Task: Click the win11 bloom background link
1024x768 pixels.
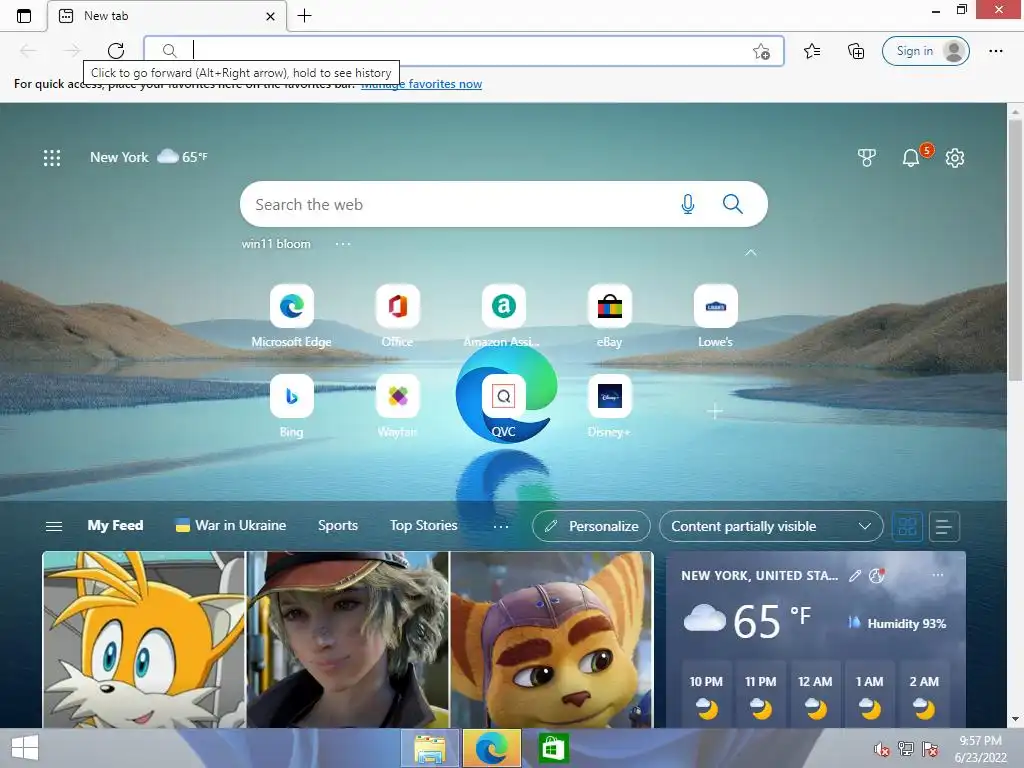Action: point(276,244)
